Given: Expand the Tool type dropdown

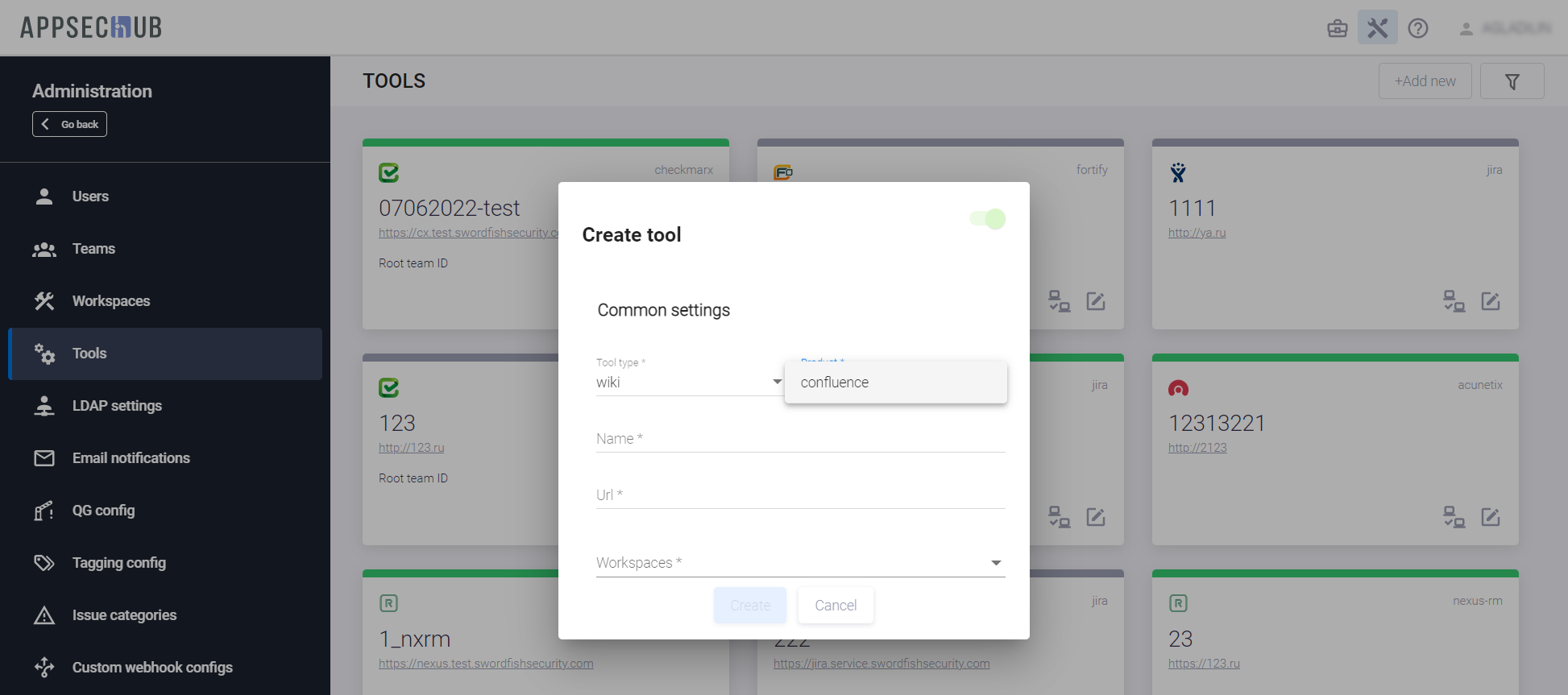Looking at the screenshot, I should (x=689, y=383).
